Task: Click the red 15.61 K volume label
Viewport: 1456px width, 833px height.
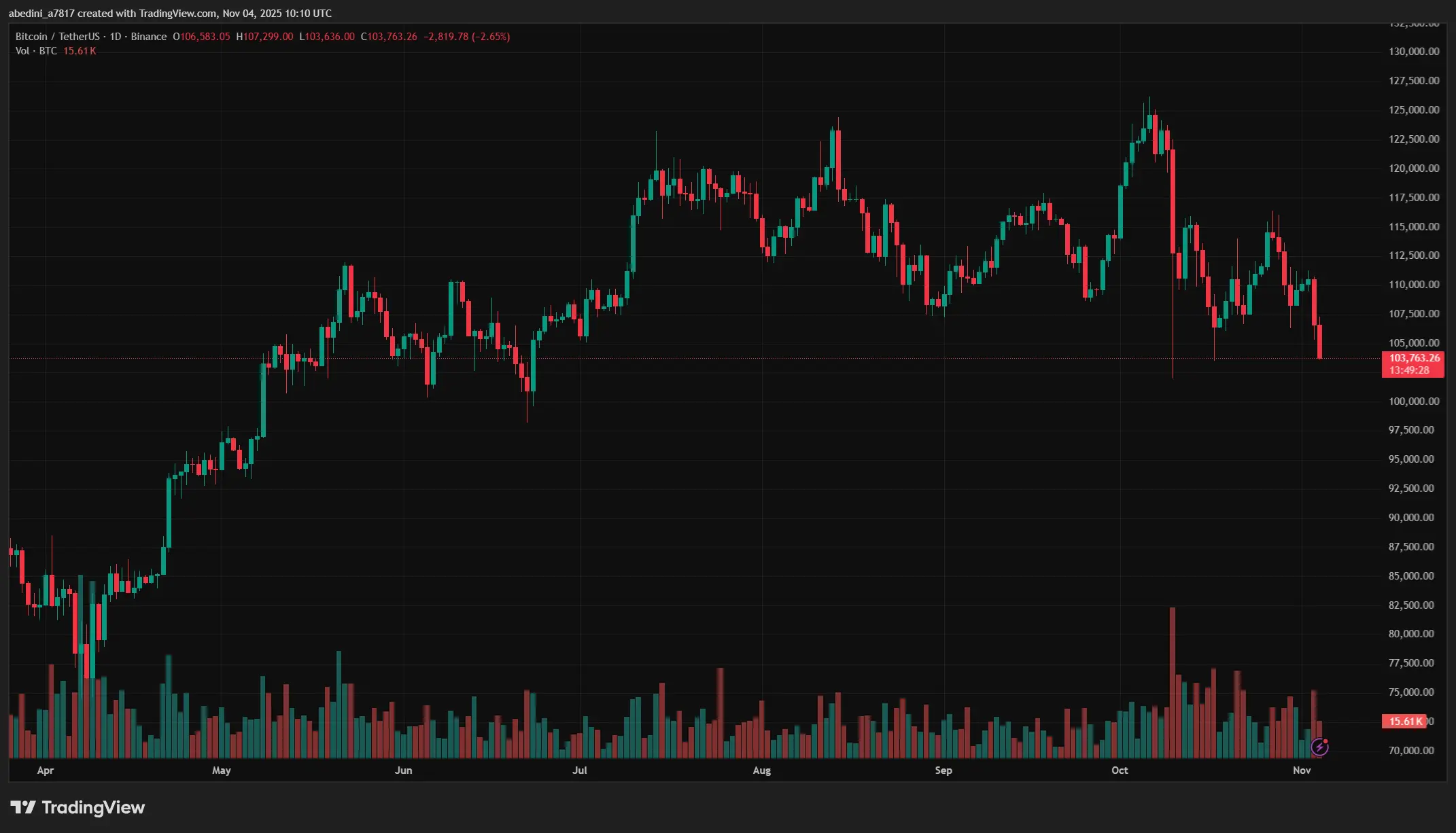Action: tap(1405, 722)
